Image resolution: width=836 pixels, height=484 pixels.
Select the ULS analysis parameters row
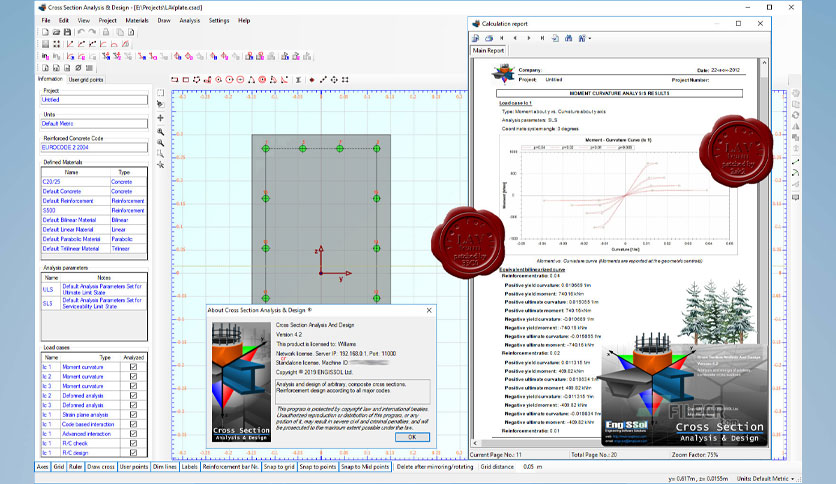(x=94, y=289)
